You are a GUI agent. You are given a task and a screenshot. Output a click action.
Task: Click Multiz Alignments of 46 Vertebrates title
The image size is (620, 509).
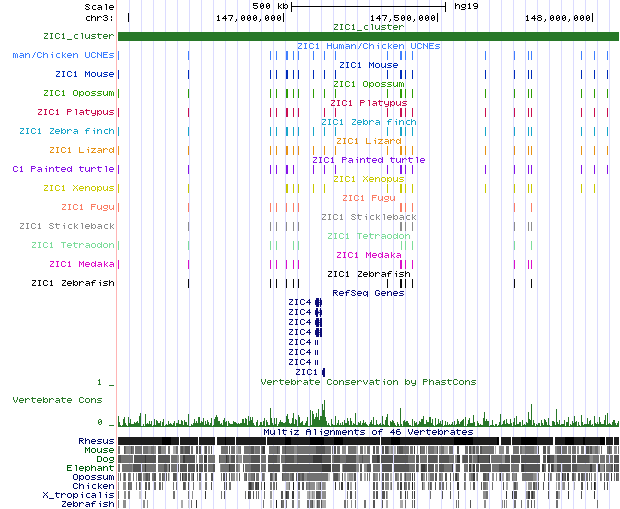[x=368, y=432]
